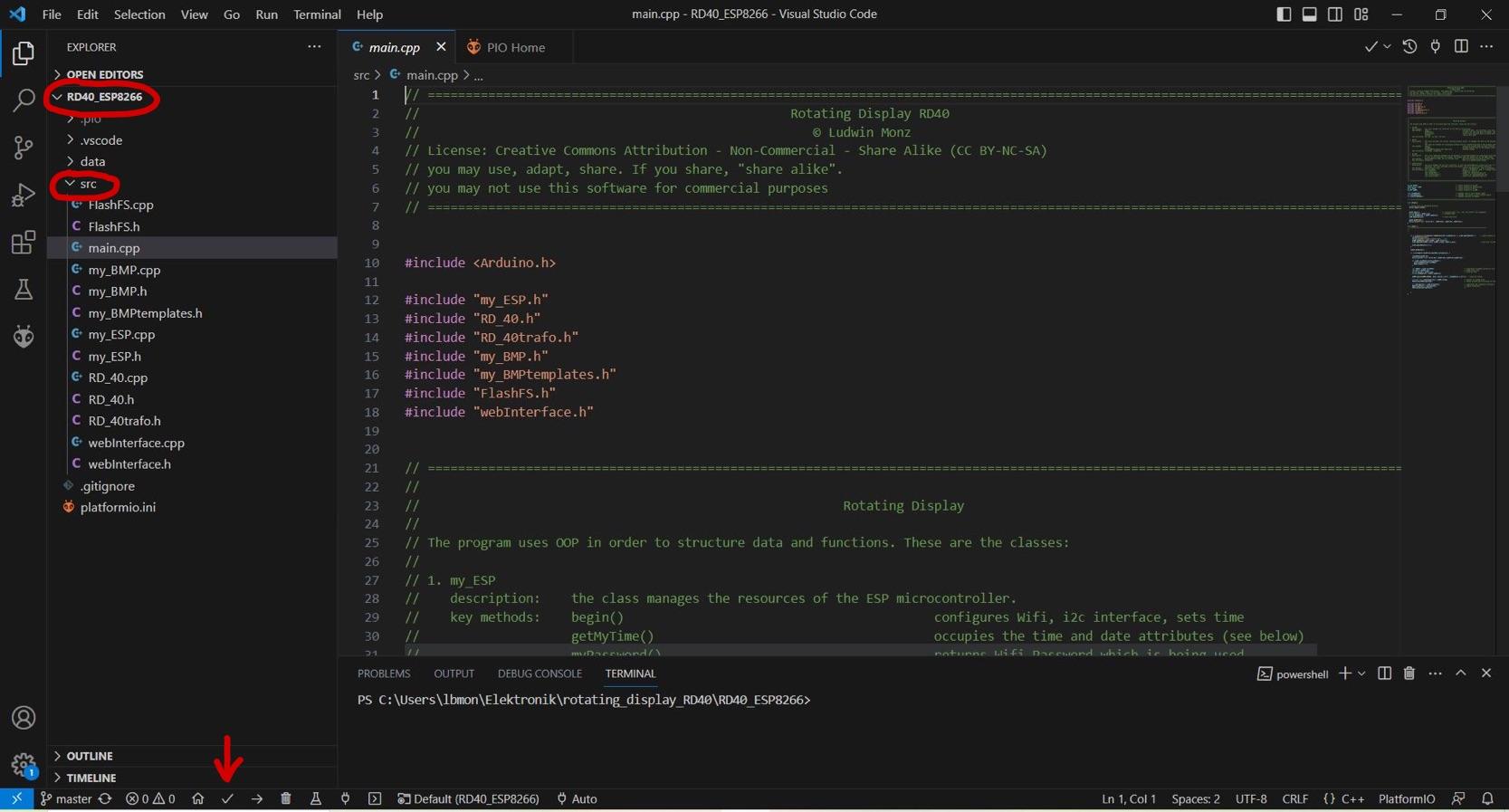Open the Search view in the activity bar
Image resolution: width=1509 pixels, height=812 pixels.
pyautogui.click(x=24, y=100)
